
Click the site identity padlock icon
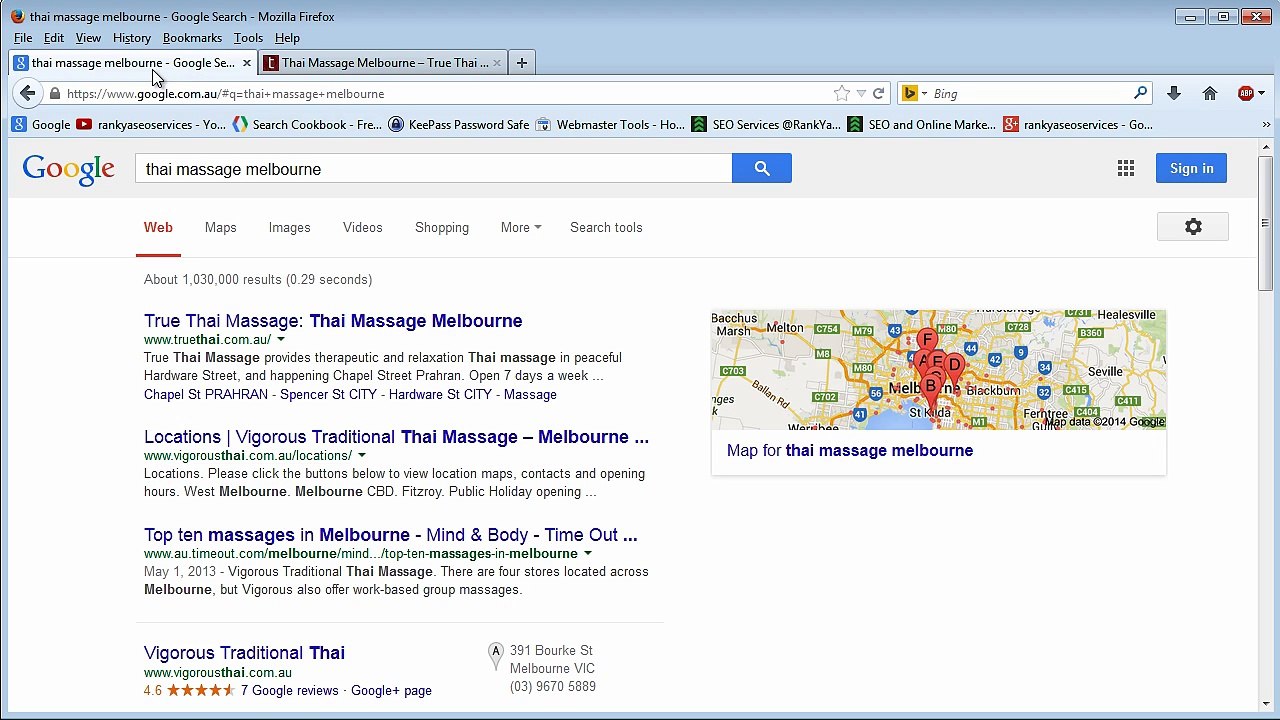pyautogui.click(x=55, y=93)
